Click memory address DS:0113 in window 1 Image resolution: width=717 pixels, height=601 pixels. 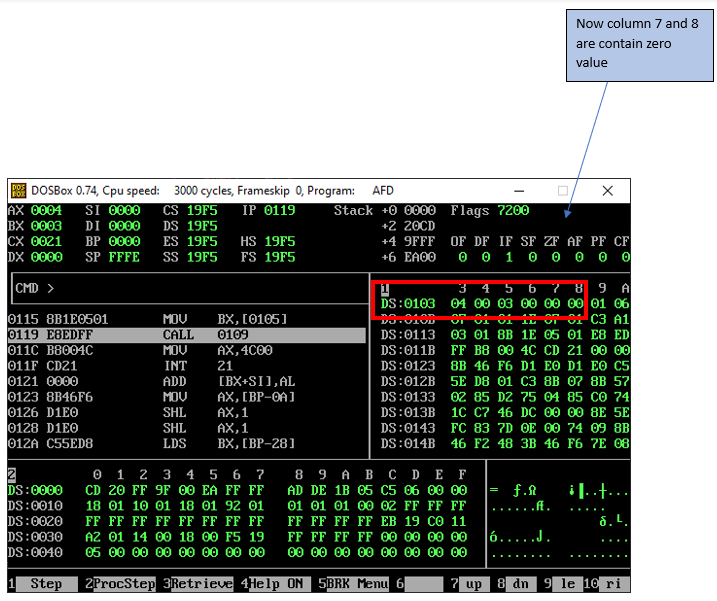(408, 335)
